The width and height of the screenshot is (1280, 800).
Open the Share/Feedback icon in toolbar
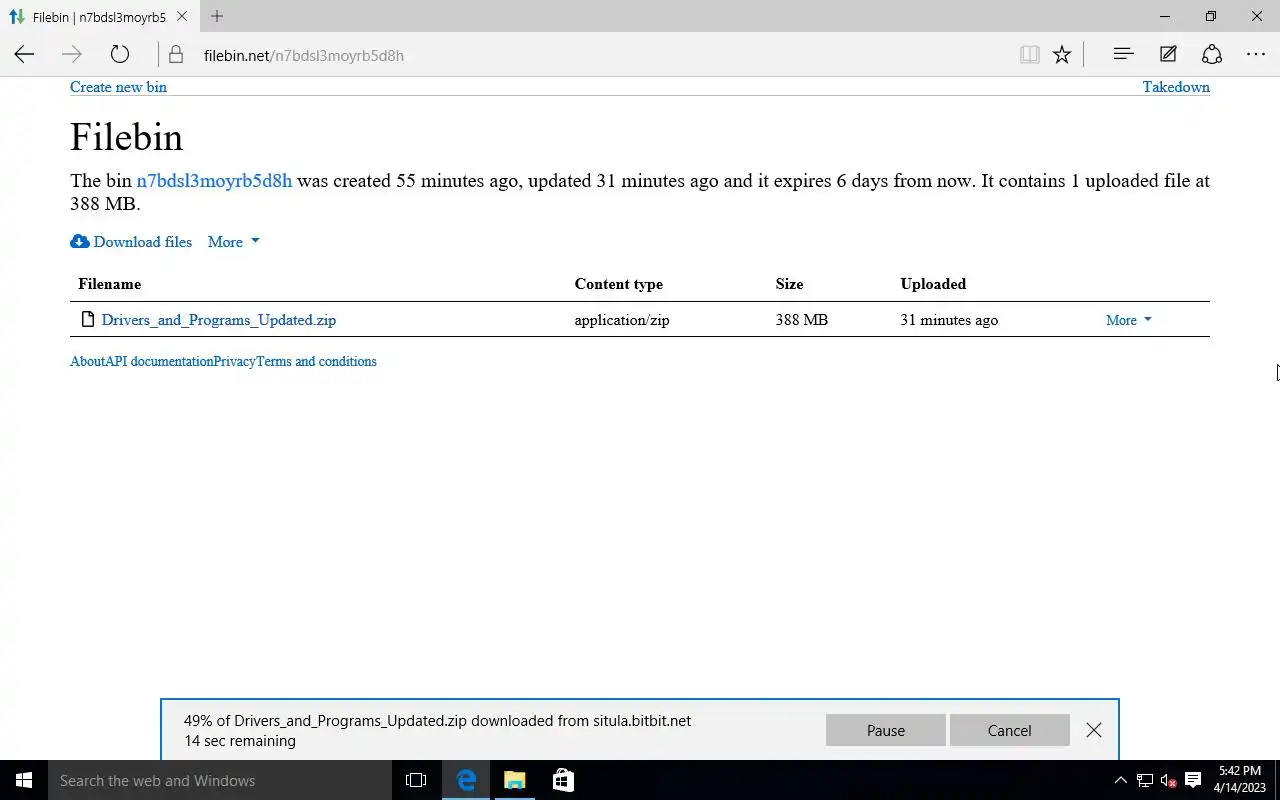click(1211, 55)
